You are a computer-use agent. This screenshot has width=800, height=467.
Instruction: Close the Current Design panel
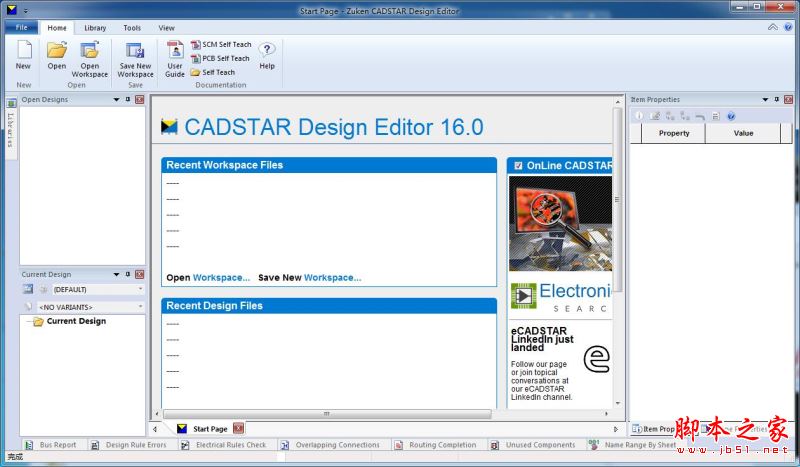tap(139, 275)
